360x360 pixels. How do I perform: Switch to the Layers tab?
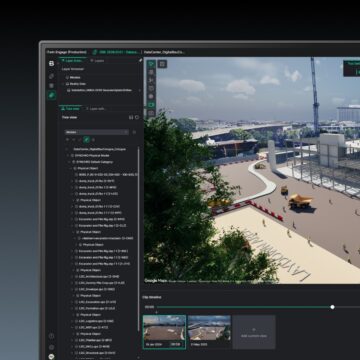tap(97, 61)
